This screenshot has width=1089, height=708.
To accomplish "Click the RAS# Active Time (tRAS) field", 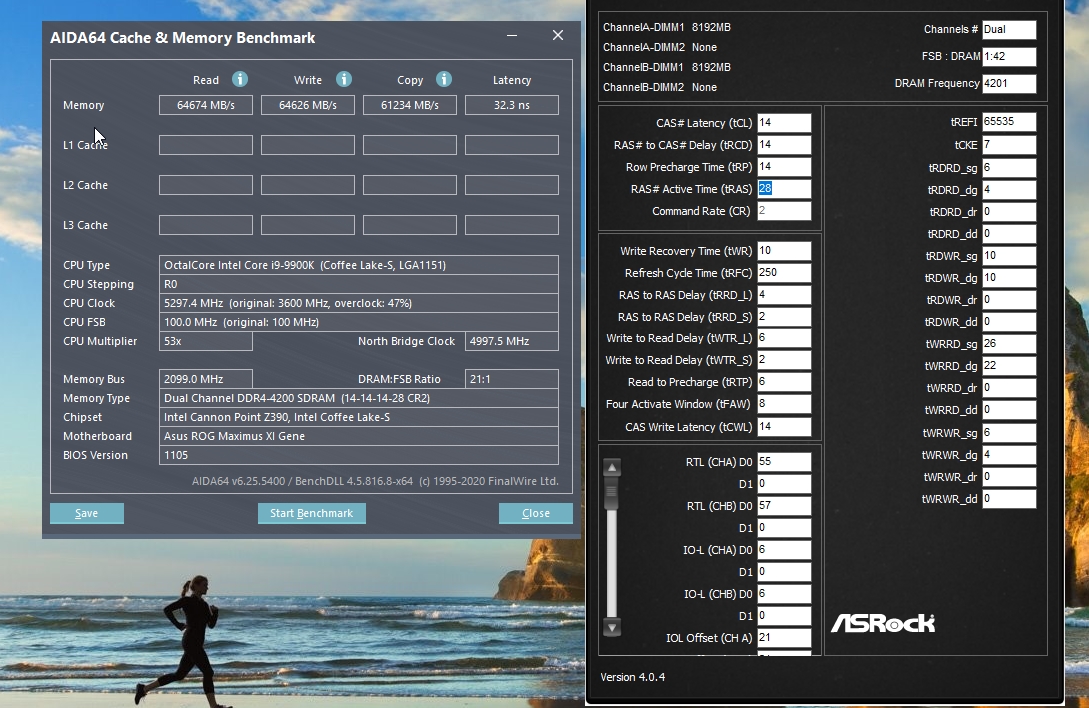I will (783, 189).
